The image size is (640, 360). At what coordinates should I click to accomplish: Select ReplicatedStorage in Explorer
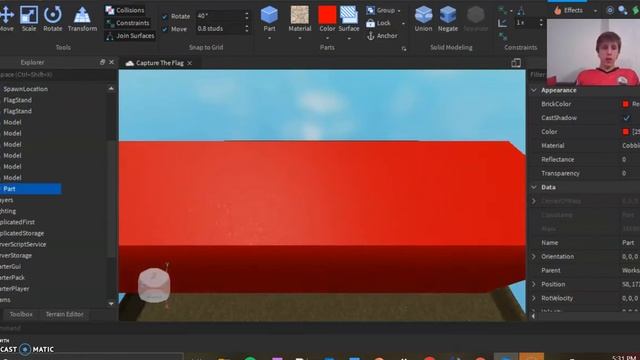point(22,233)
